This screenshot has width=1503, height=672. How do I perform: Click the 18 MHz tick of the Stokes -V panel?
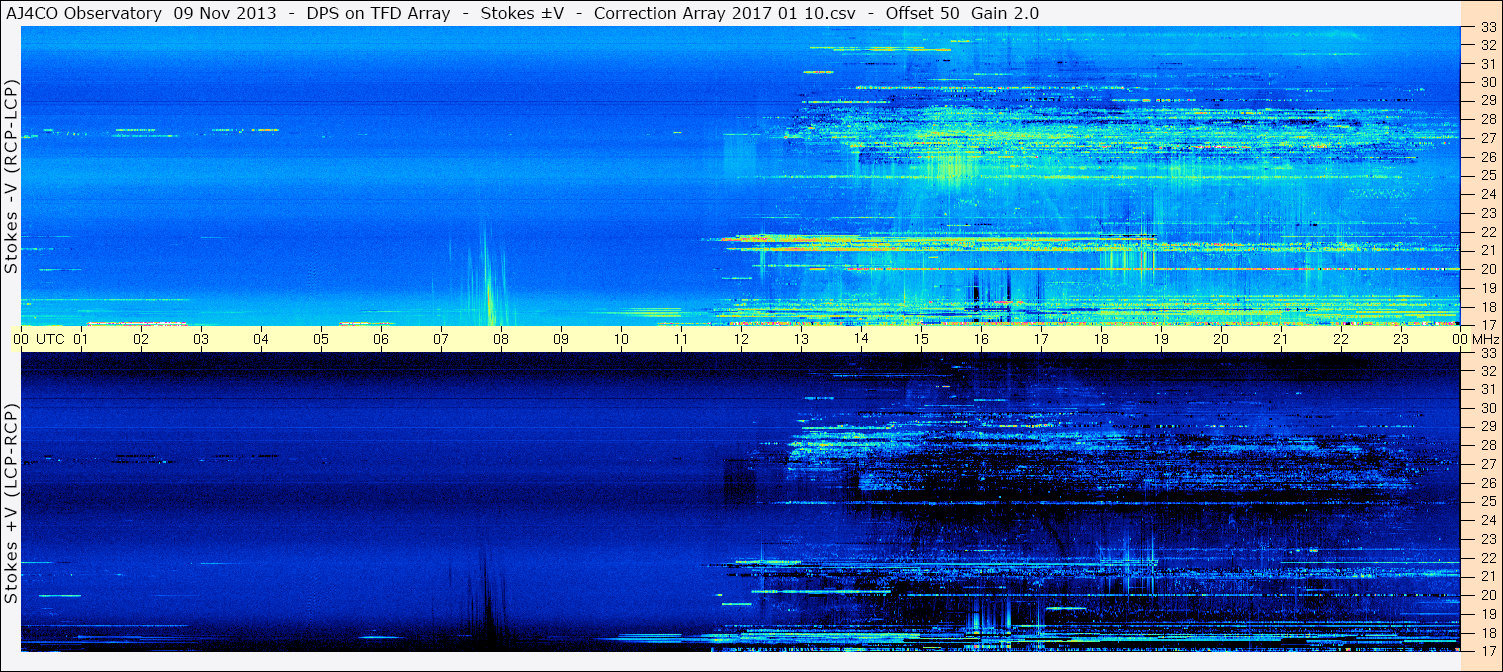coord(1488,306)
